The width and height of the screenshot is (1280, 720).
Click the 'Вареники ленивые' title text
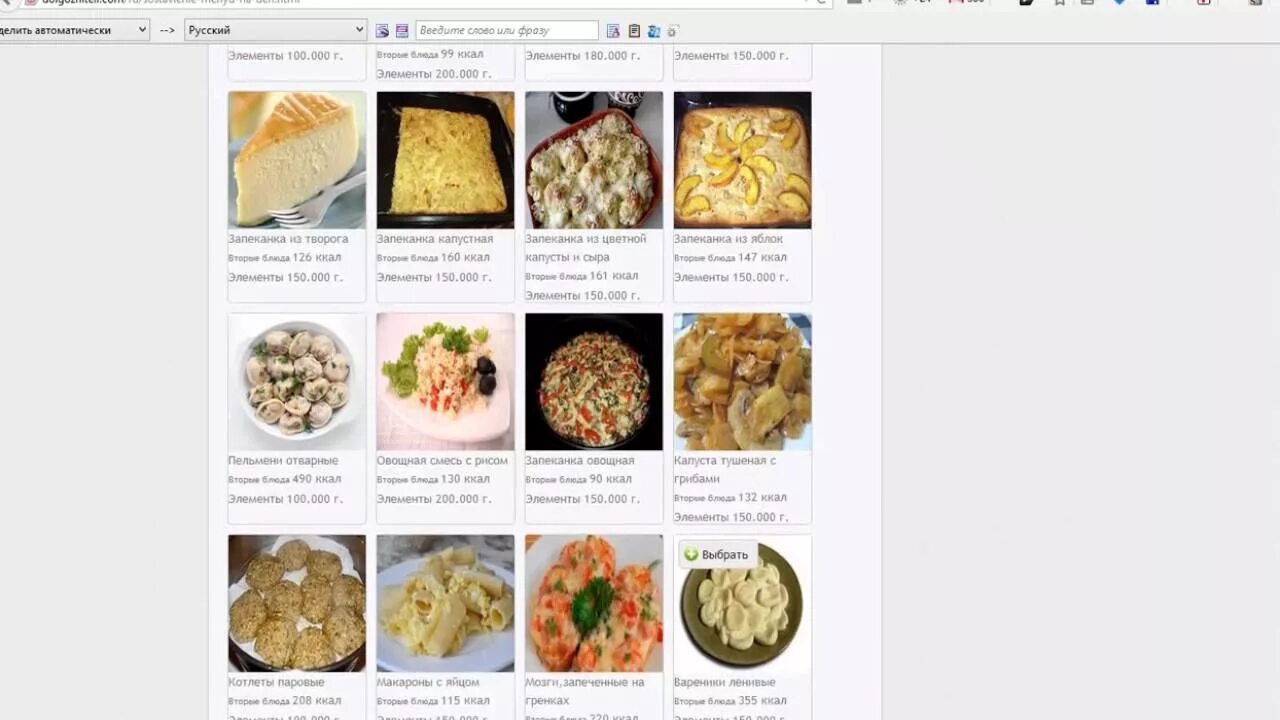(x=725, y=683)
